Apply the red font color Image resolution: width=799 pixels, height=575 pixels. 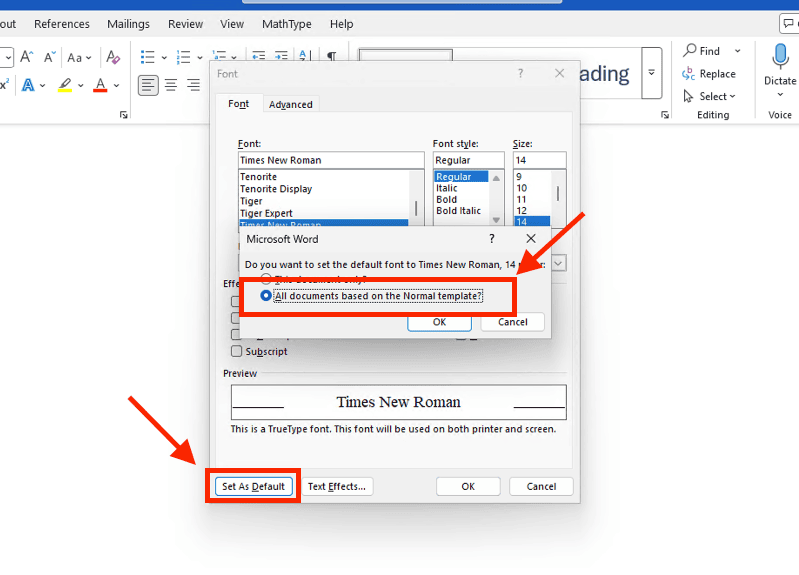100,85
